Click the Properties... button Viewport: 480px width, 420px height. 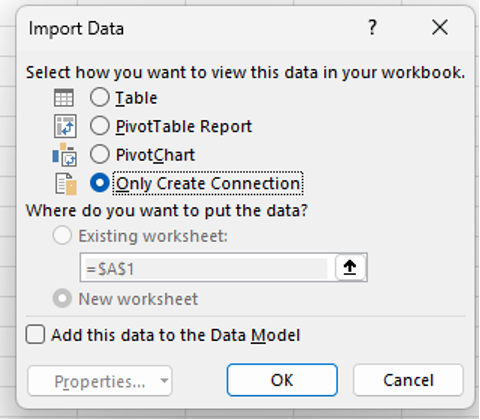(x=99, y=381)
